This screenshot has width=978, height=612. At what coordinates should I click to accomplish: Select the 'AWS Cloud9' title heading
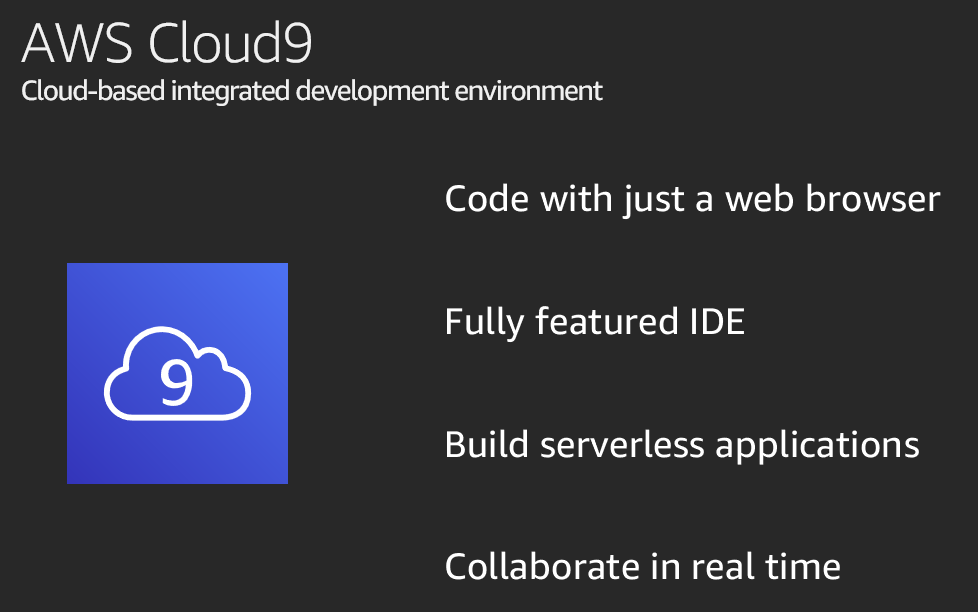167,43
